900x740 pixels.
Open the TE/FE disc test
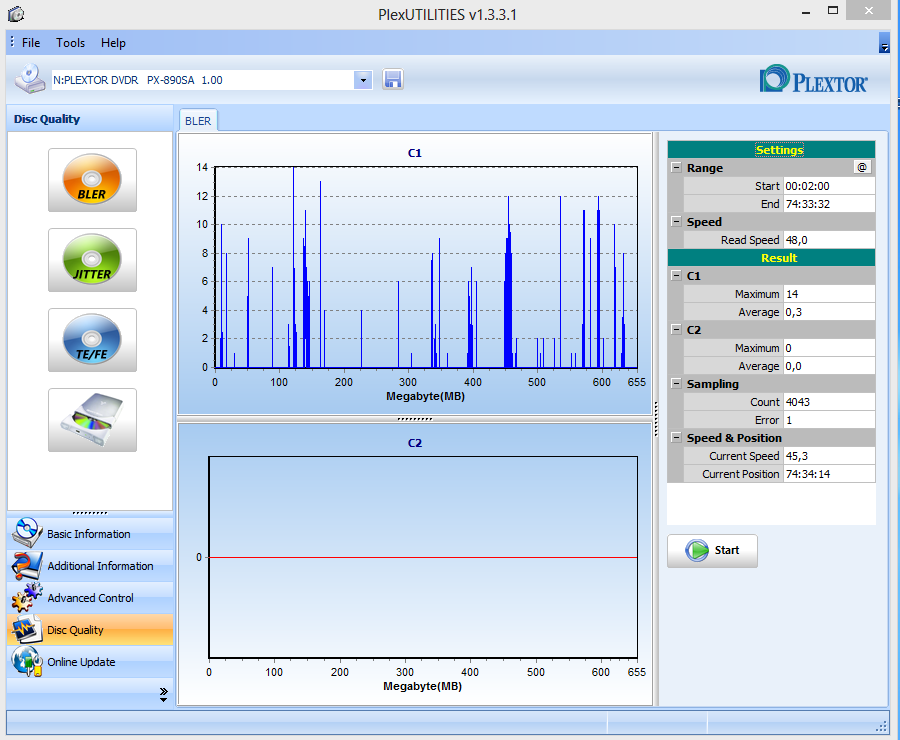92,340
